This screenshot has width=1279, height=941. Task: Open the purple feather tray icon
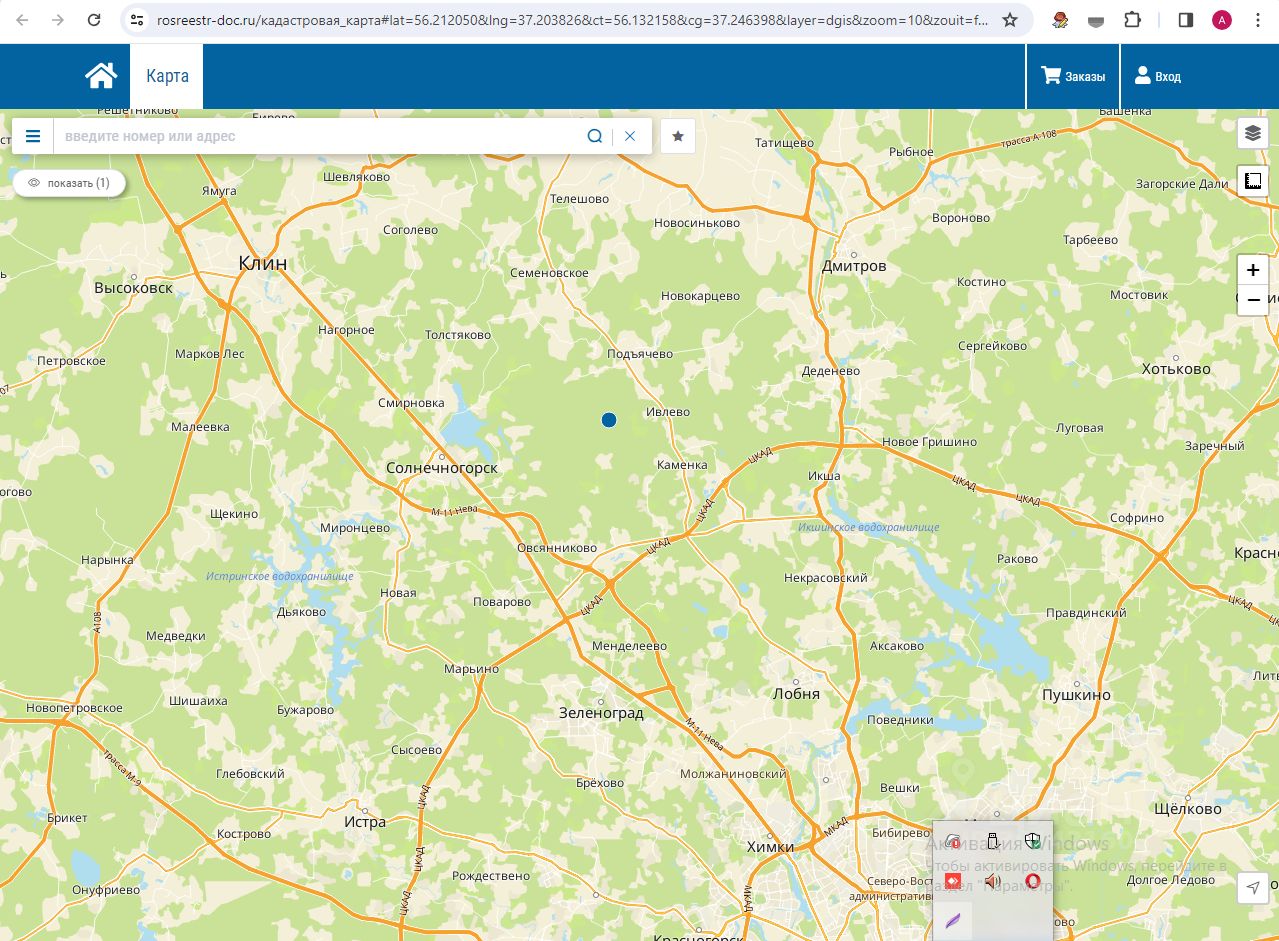[953, 920]
